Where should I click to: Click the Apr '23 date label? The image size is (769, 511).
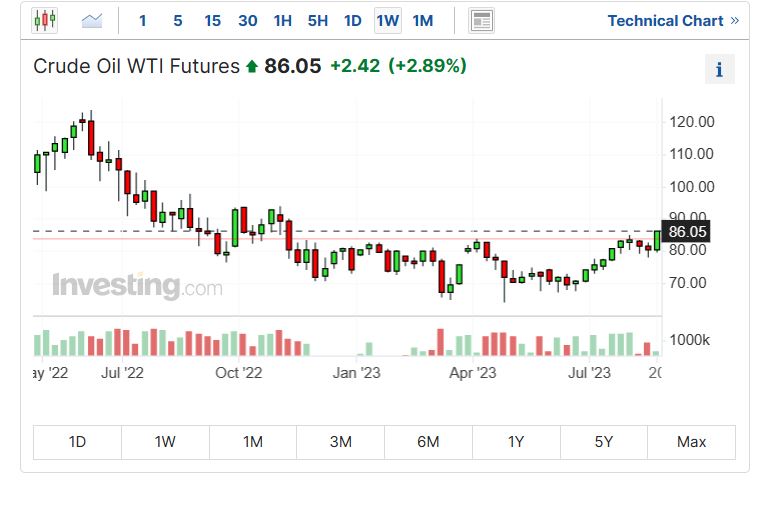(x=473, y=373)
